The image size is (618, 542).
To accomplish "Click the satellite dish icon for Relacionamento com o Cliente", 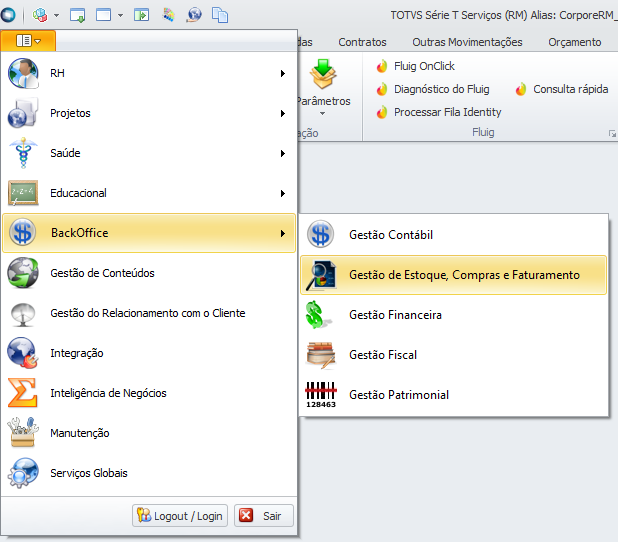I will coord(23,314).
